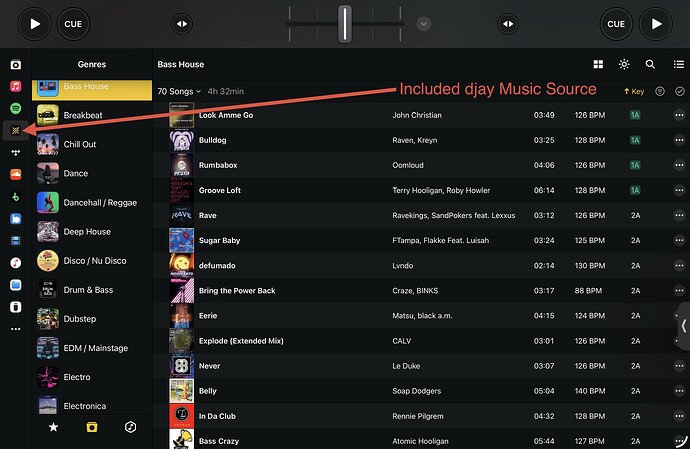Viewport: 690px width, 449px height.
Task: Open more options for Sugar Baby
Action: pos(679,240)
